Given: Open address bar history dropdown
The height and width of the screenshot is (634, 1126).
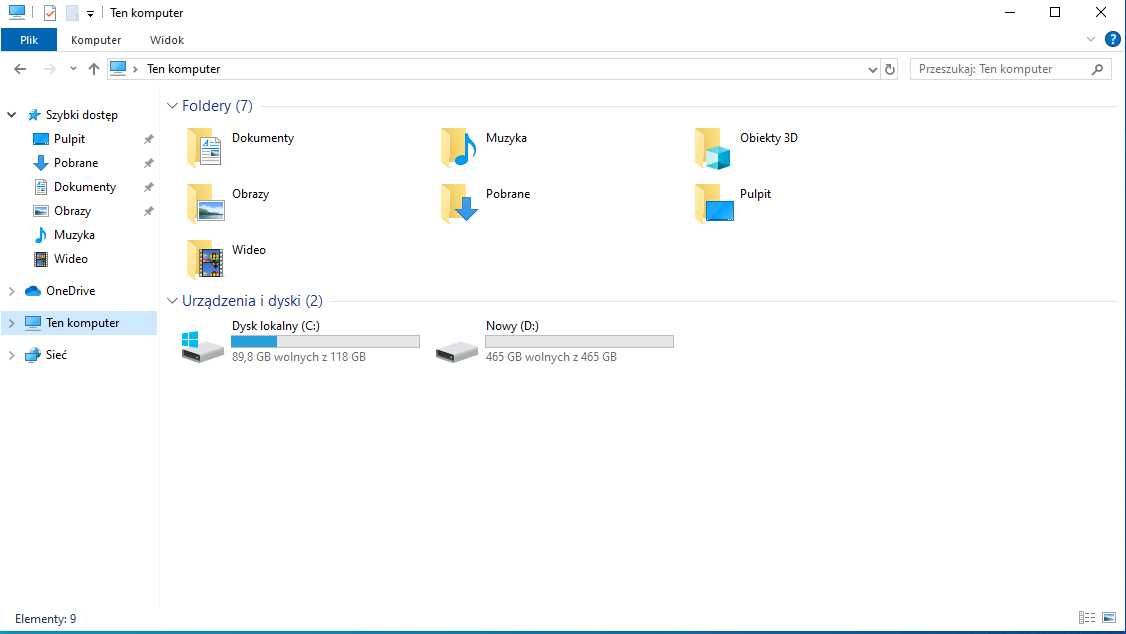Looking at the screenshot, I should [873, 70].
